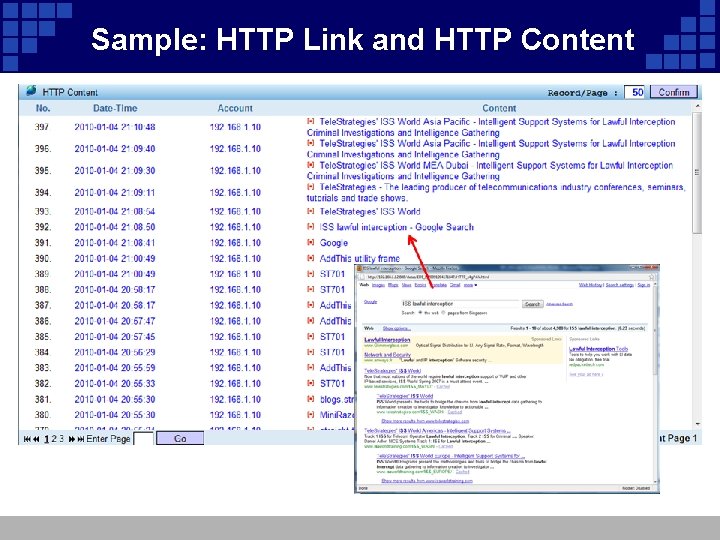Click the Go button next to Enter Page
This screenshot has width=720, height=540.
pos(180,439)
